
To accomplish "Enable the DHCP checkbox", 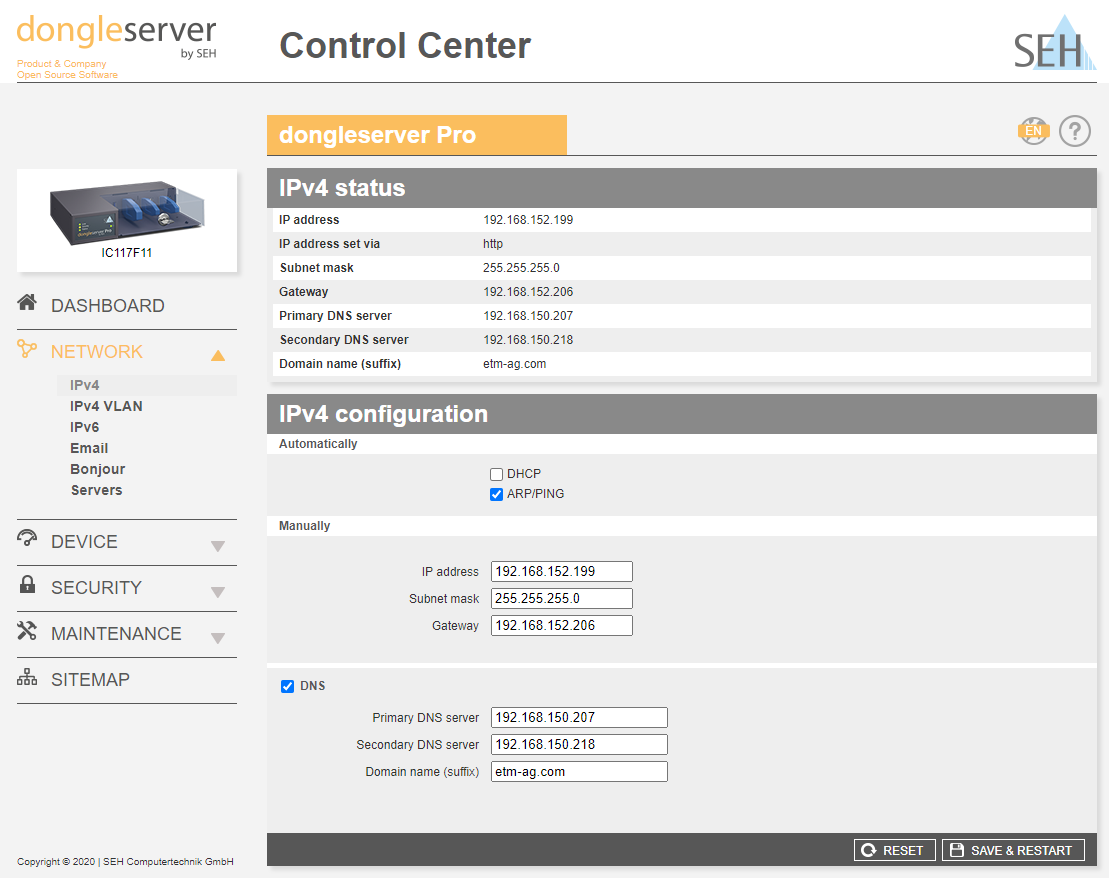I will 497,474.
